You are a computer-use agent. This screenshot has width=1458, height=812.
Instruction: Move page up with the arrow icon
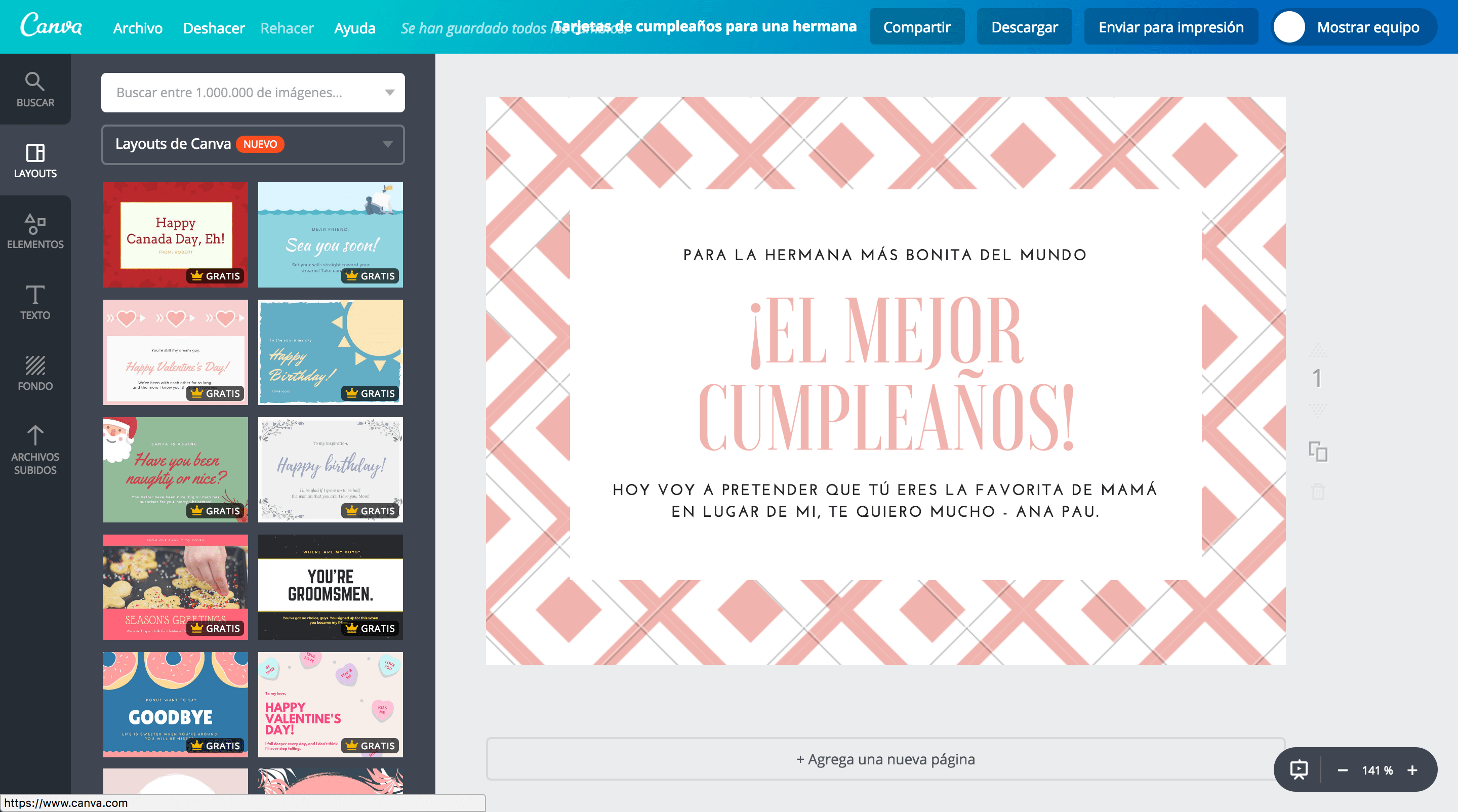point(1318,350)
